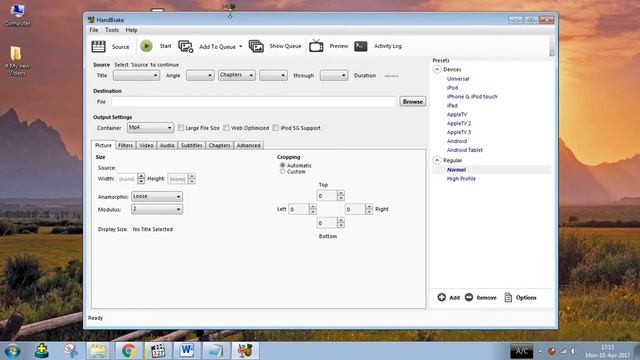Click the Left crop value stepper

pyautogui.click(x=313, y=209)
